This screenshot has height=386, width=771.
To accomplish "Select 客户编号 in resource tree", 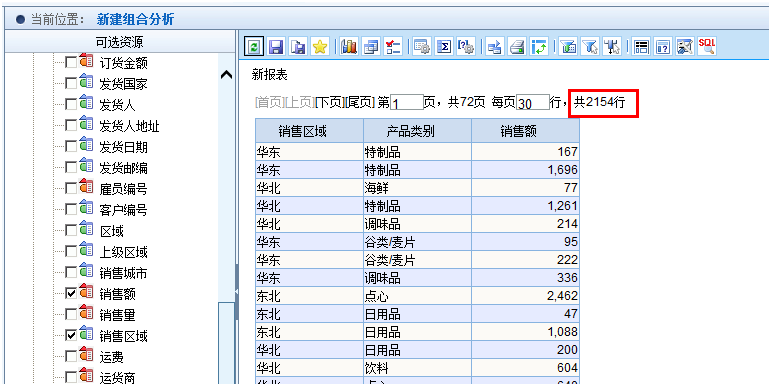I will (x=123, y=210).
